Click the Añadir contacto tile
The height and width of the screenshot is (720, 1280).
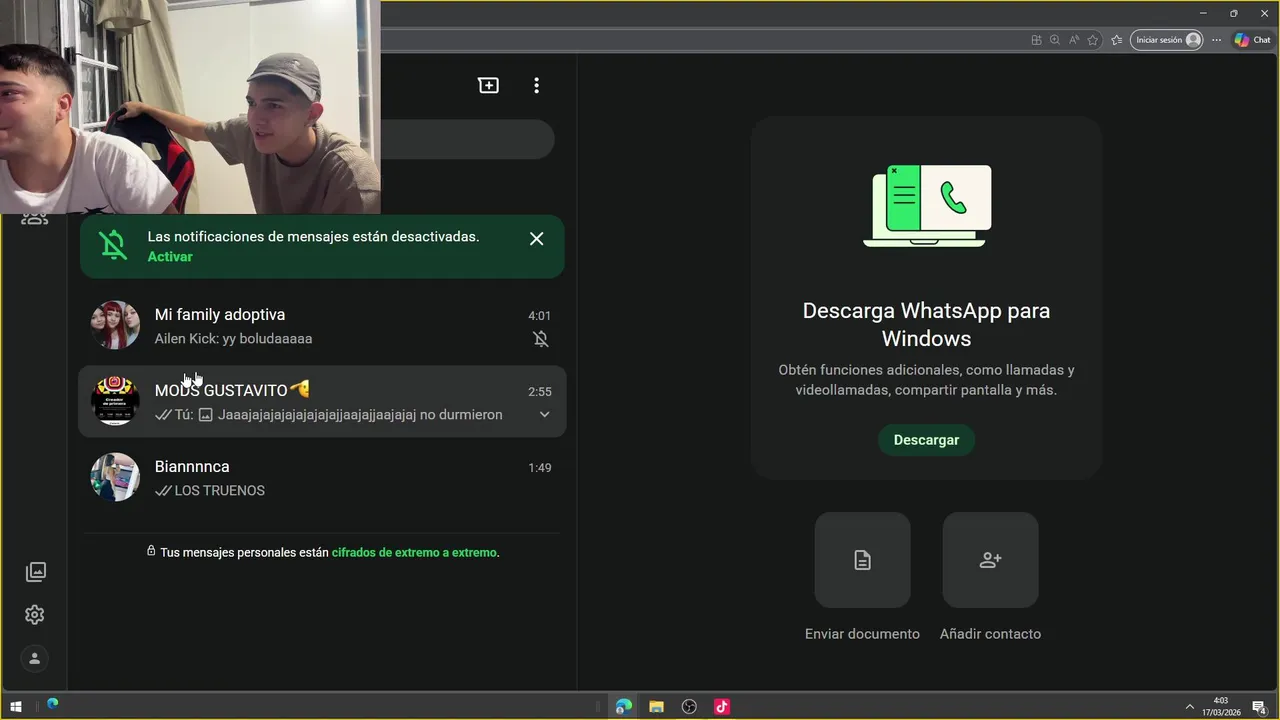click(x=990, y=560)
